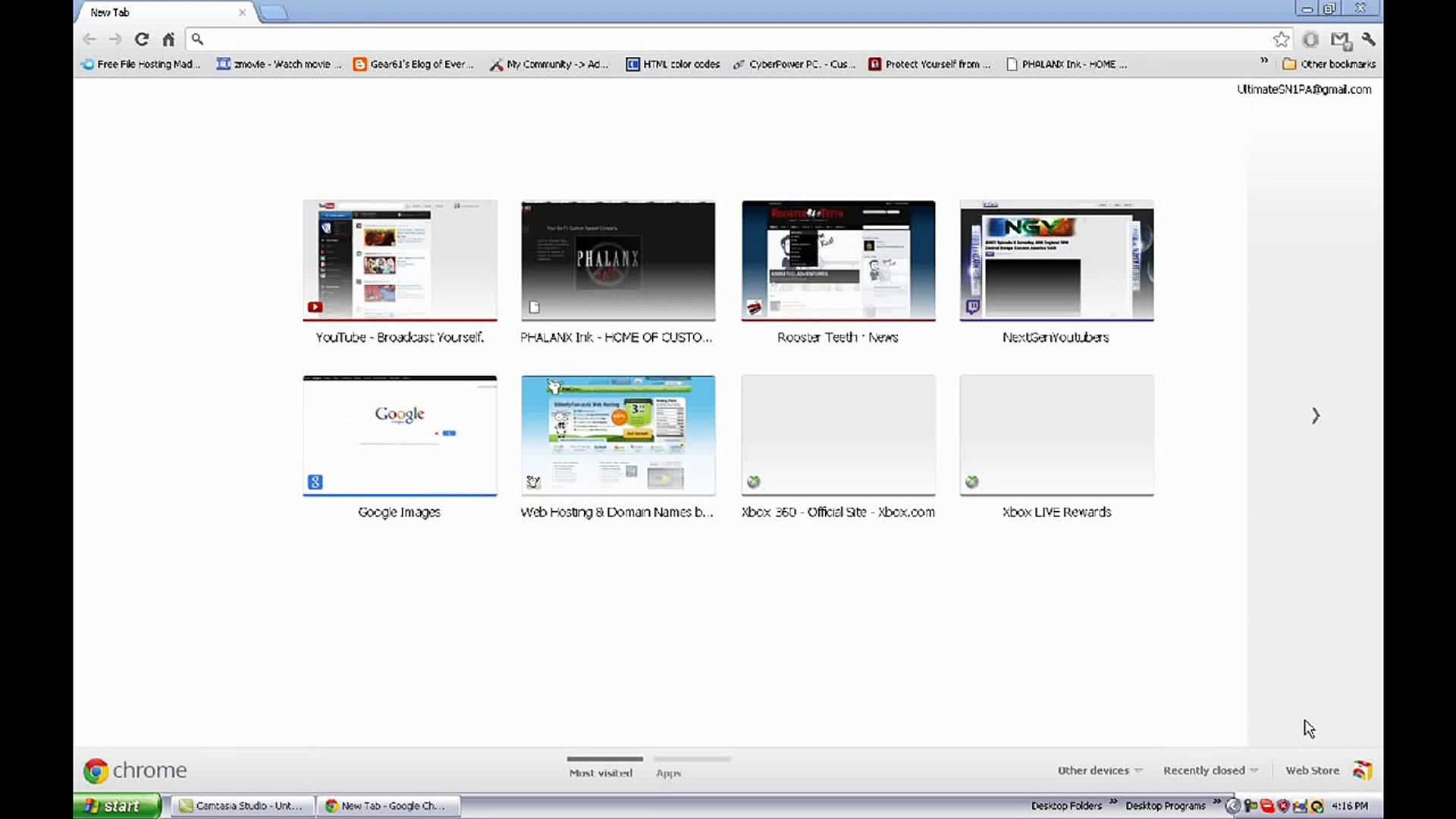Open Gear61's Blog bookmark
The width and height of the screenshot is (1456, 819).
[414, 64]
